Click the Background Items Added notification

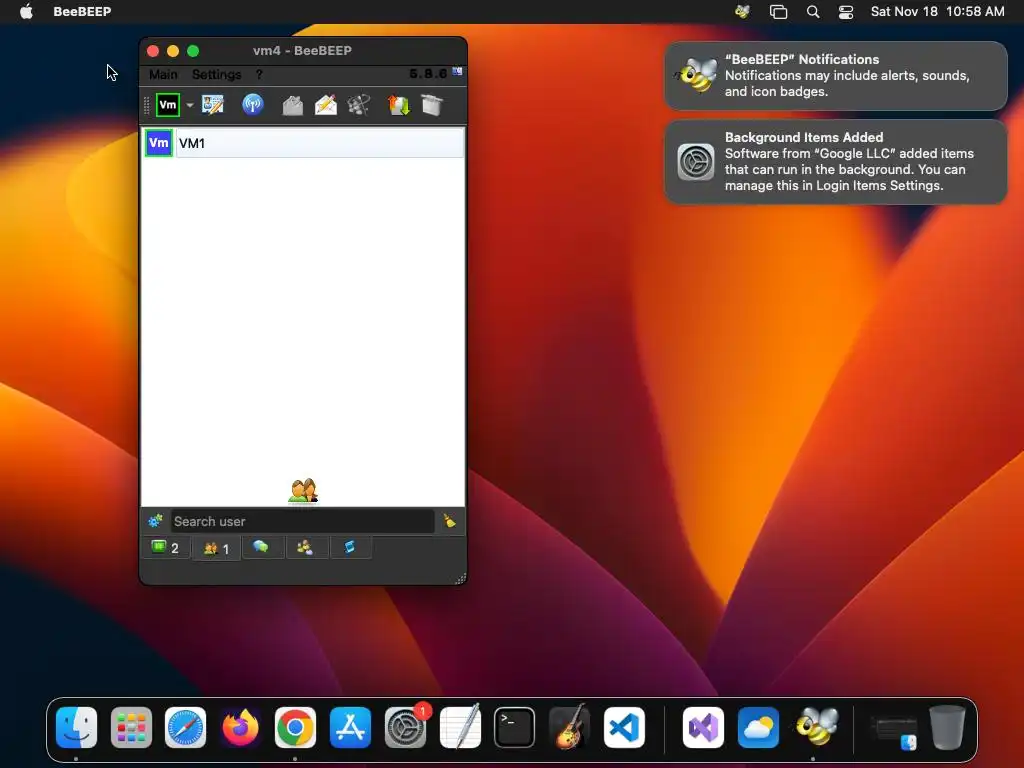[835, 161]
